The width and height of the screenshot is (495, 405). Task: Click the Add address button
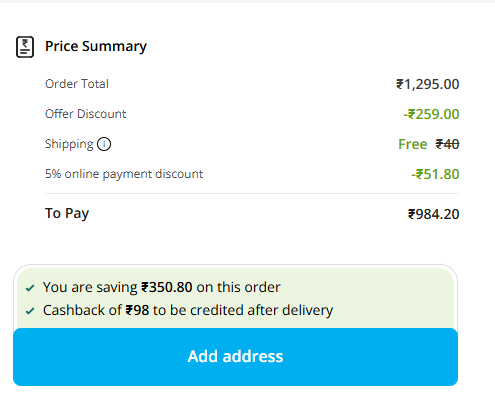coord(235,357)
